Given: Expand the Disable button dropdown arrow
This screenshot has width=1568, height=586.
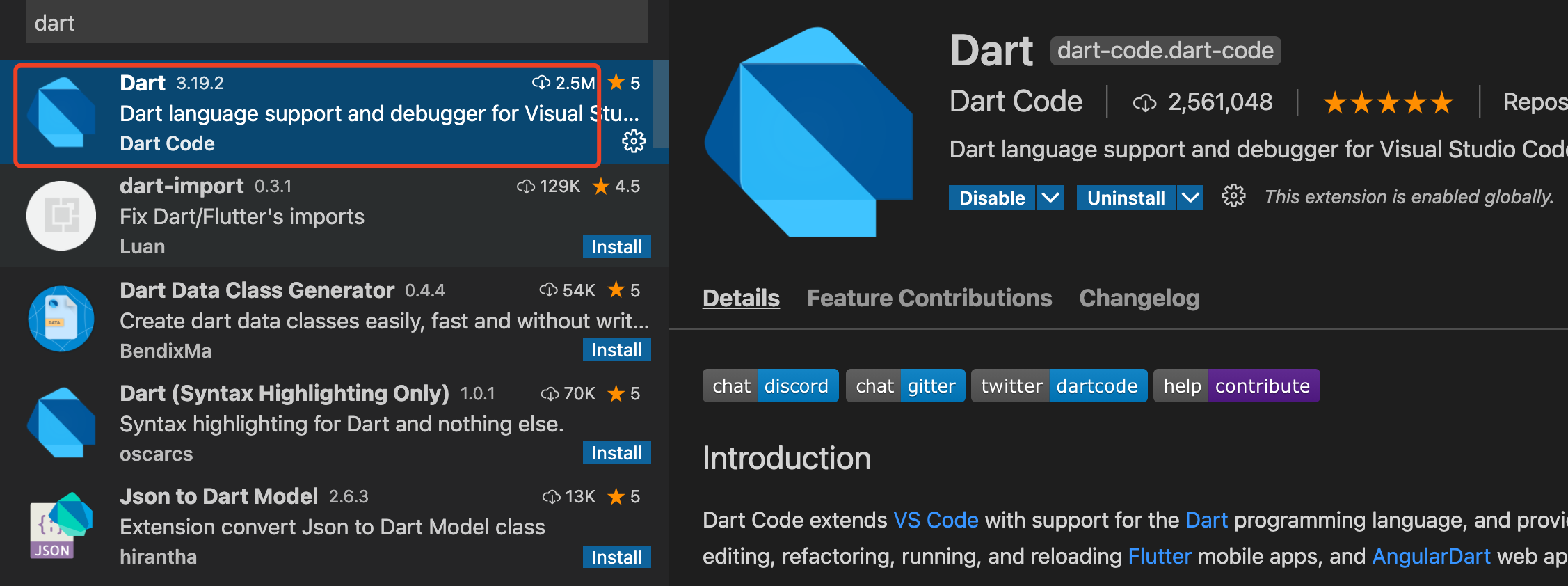Looking at the screenshot, I should tap(1050, 198).
